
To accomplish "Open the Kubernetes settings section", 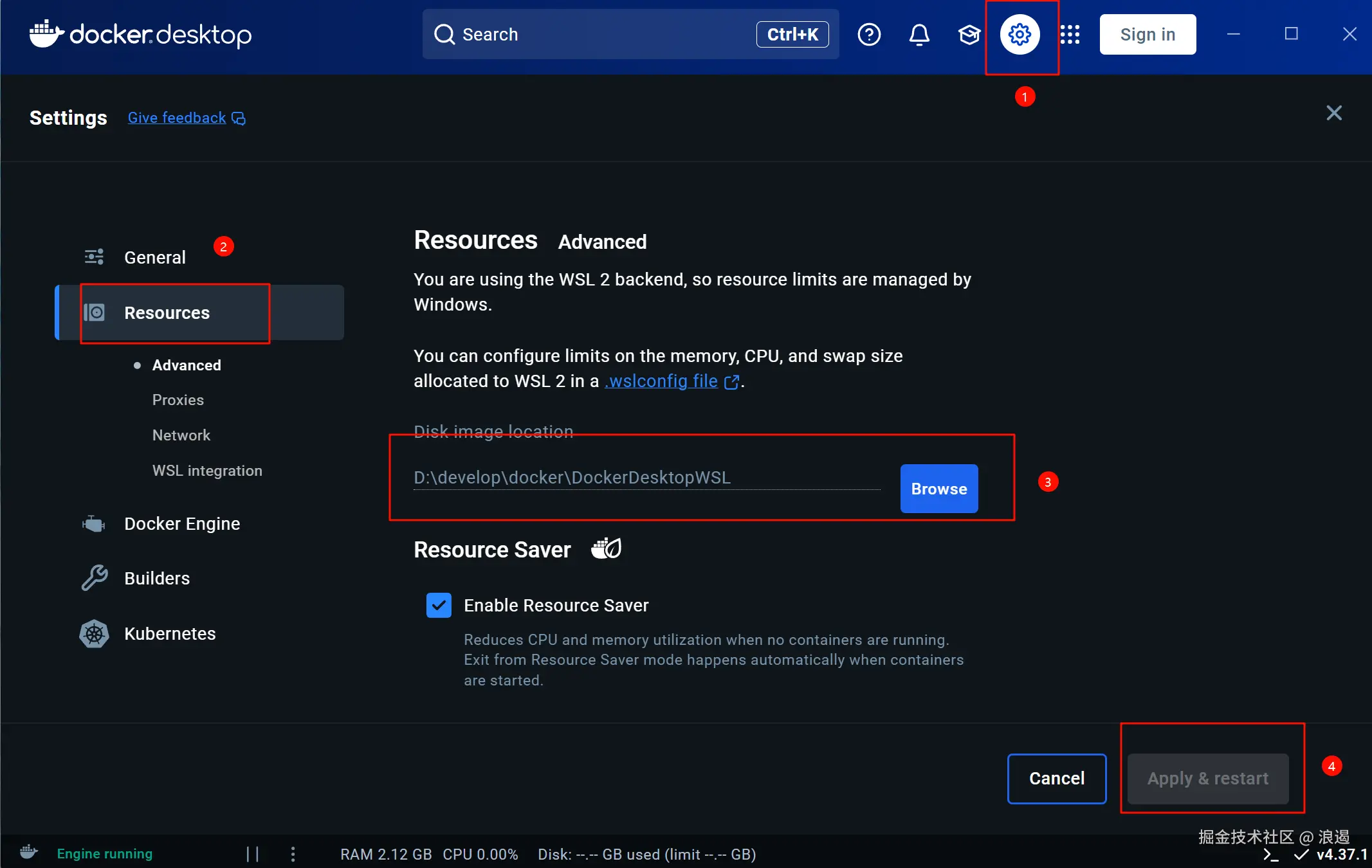I will click(x=169, y=633).
